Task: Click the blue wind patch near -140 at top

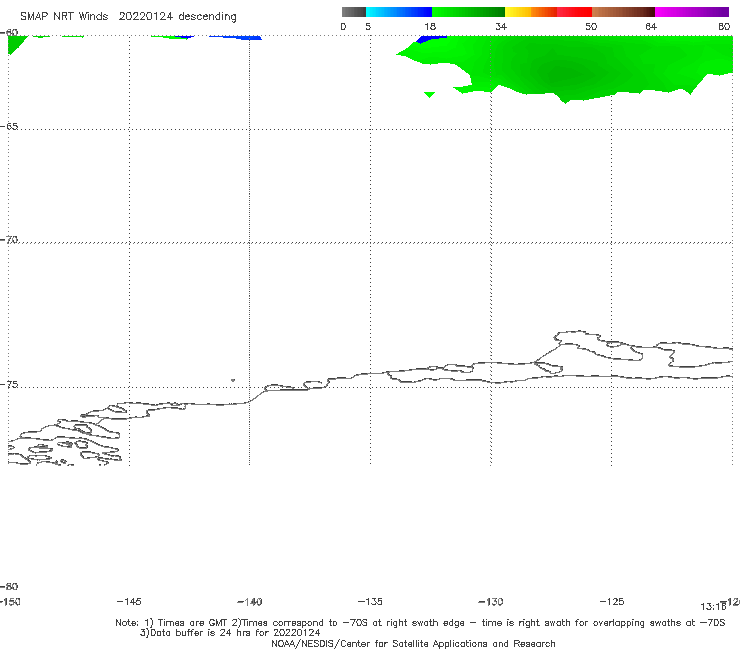Action: click(x=236, y=37)
